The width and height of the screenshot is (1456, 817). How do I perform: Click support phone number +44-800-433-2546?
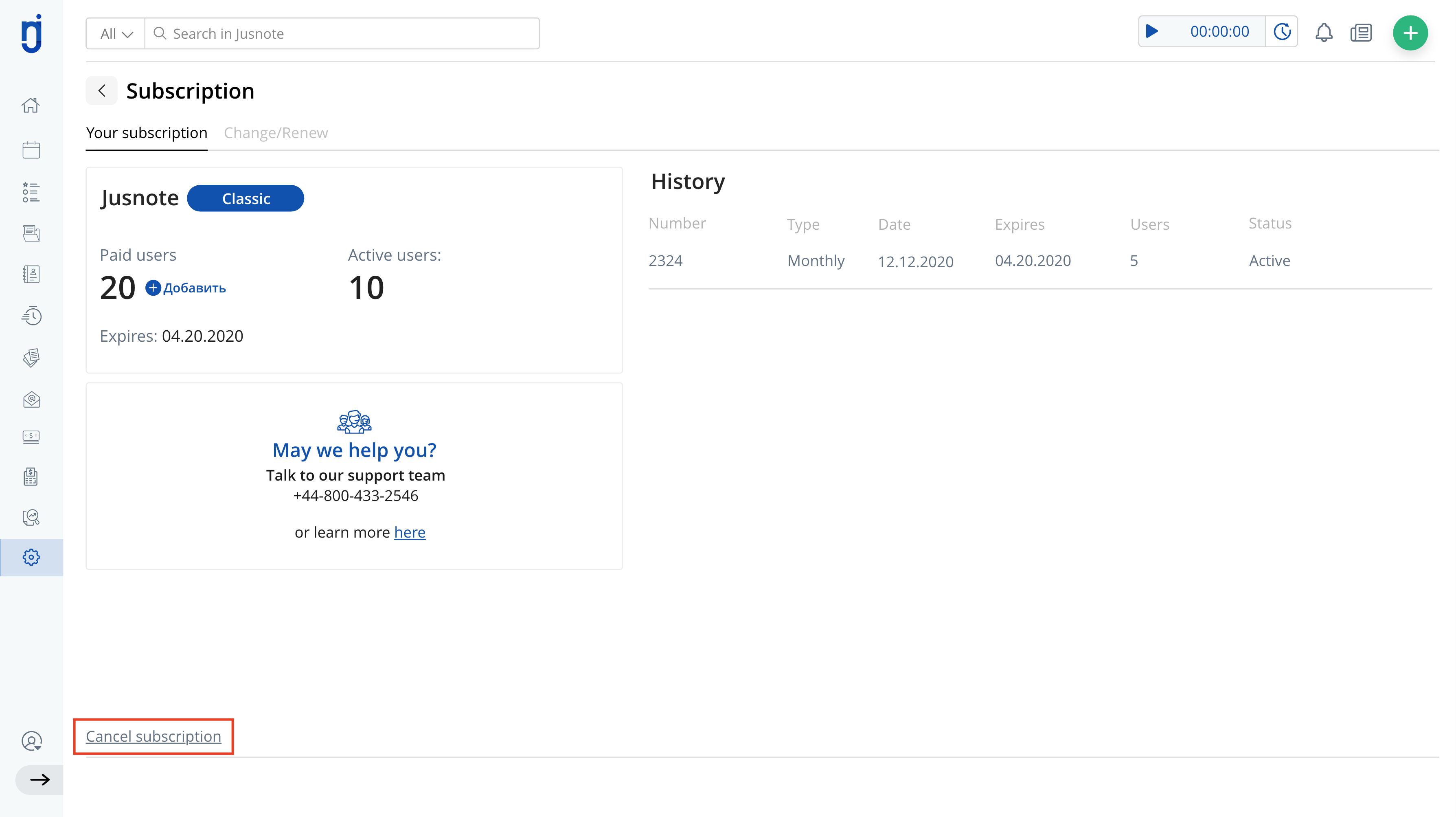pyautogui.click(x=355, y=496)
